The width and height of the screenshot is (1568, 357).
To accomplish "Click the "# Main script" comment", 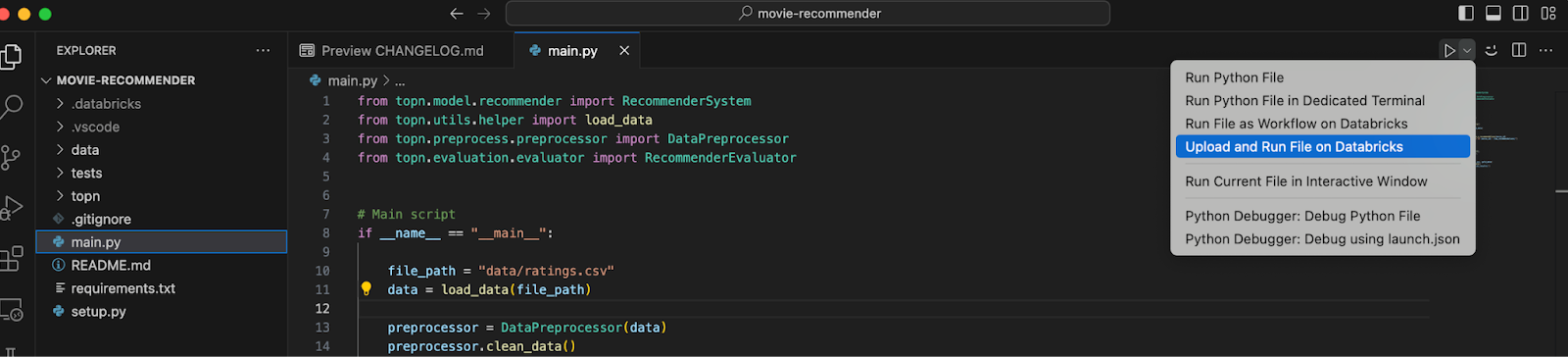I will 406,214.
